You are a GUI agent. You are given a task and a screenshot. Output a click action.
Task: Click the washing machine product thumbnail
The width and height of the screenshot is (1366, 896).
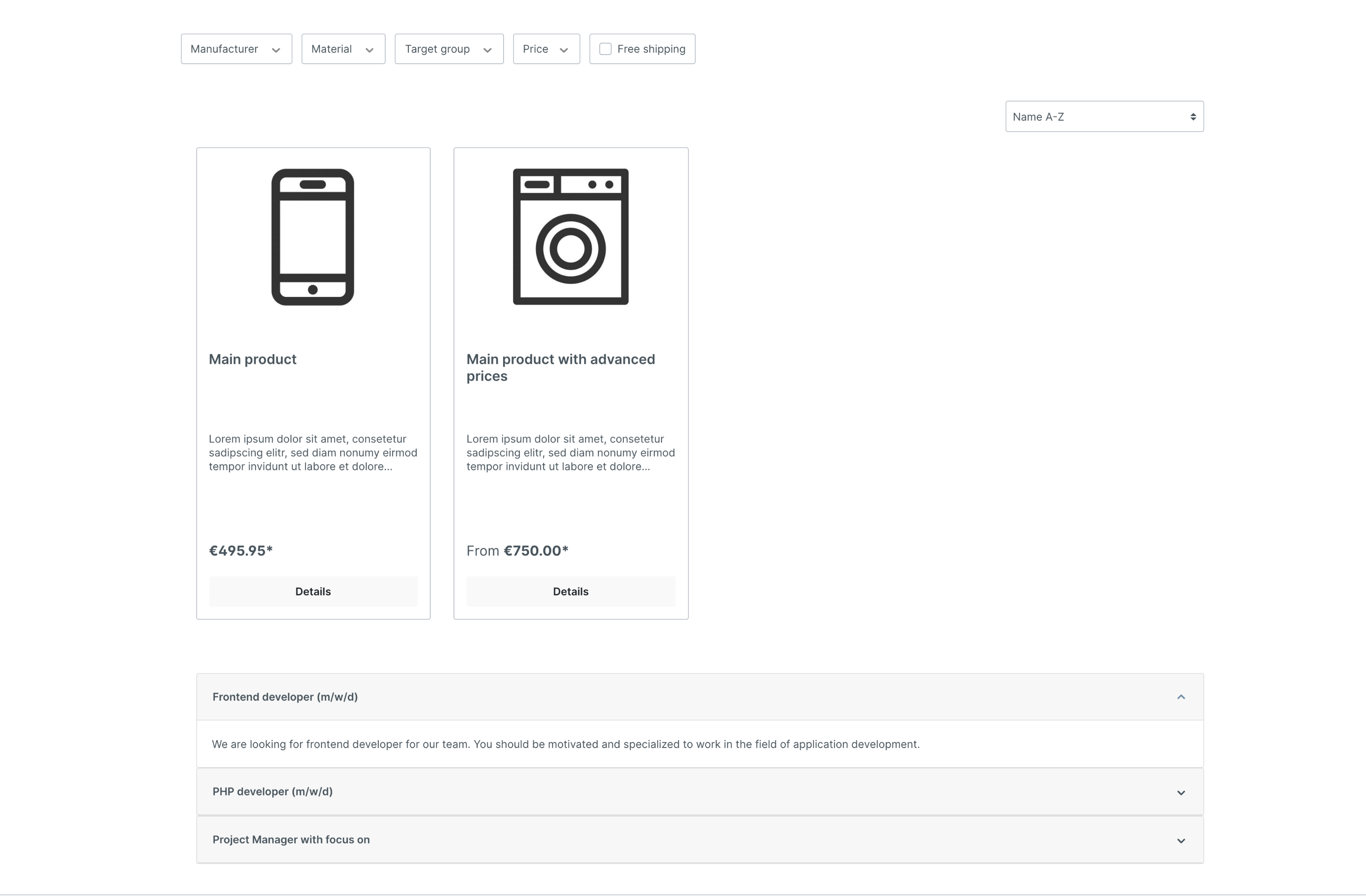[570, 237]
